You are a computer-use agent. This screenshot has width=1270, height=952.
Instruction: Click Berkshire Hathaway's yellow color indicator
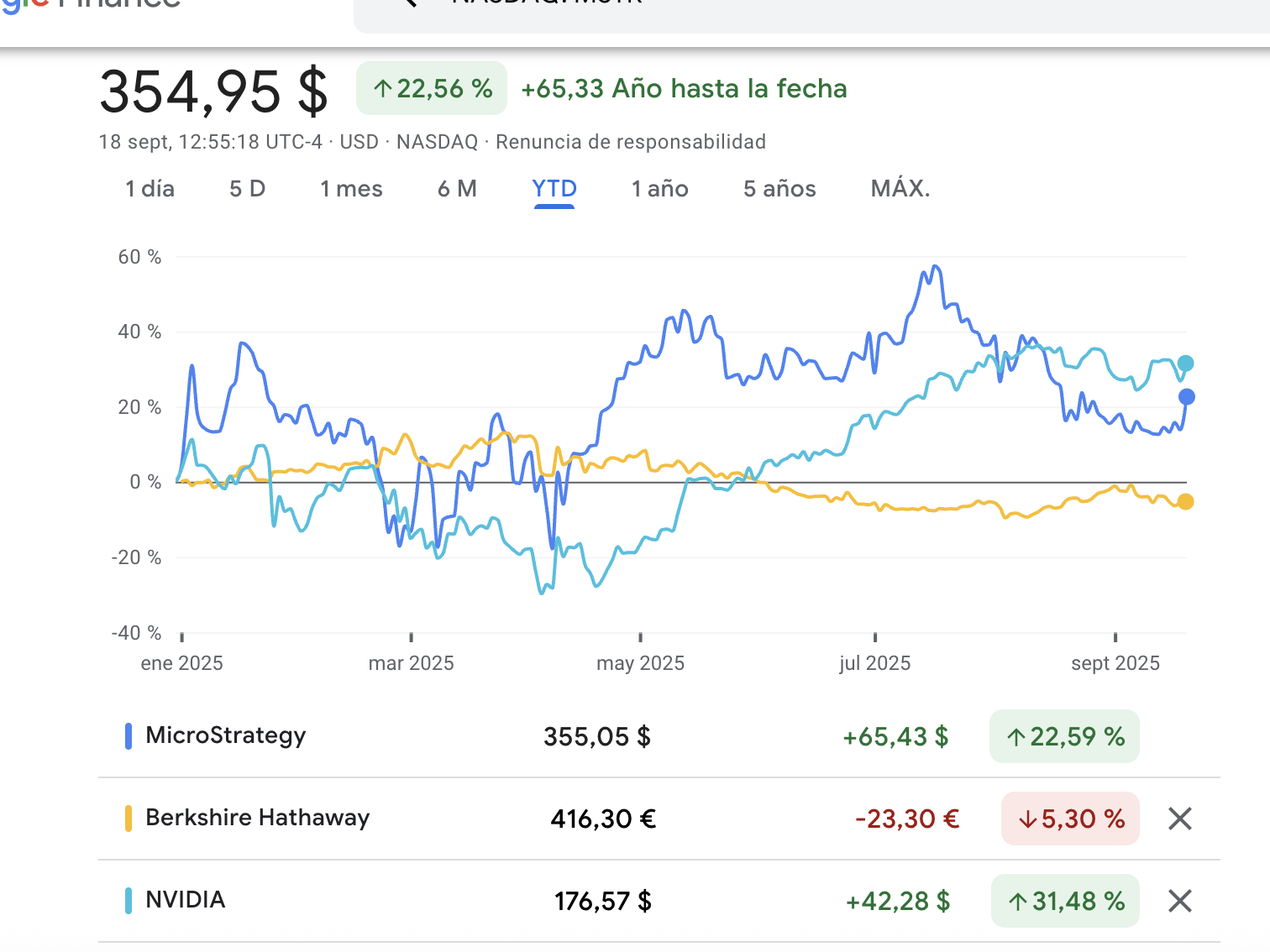click(129, 819)
